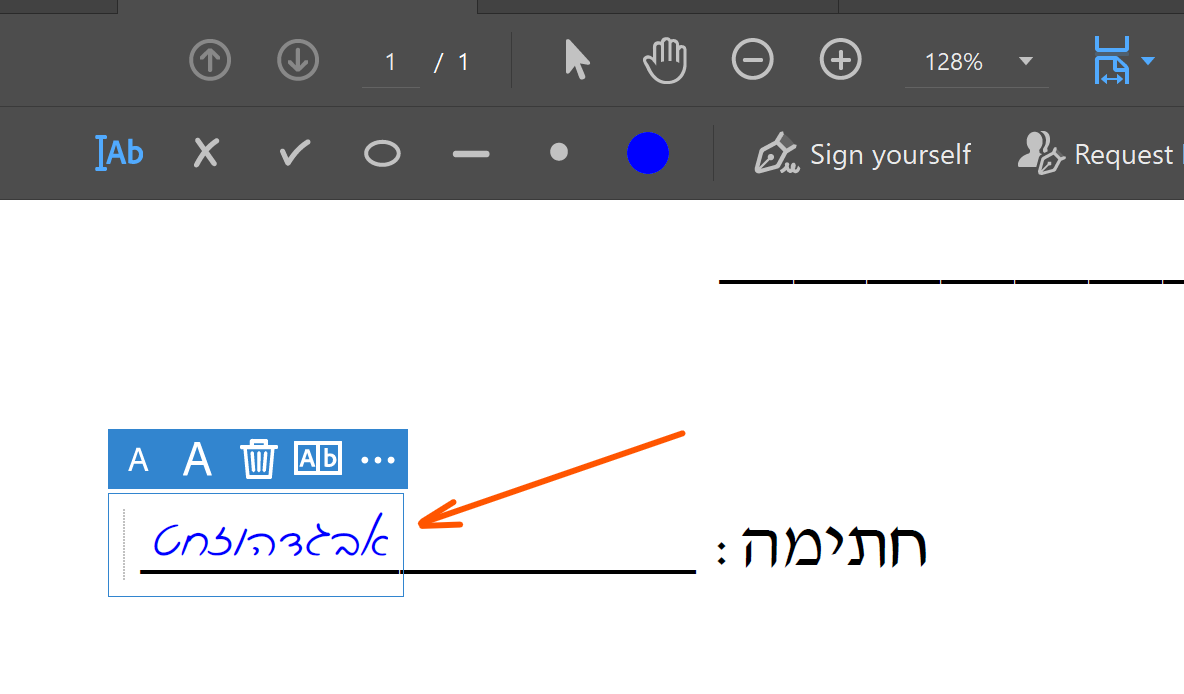Open the save file icon
This screenshot has width=1184, height=694.
1113,60
